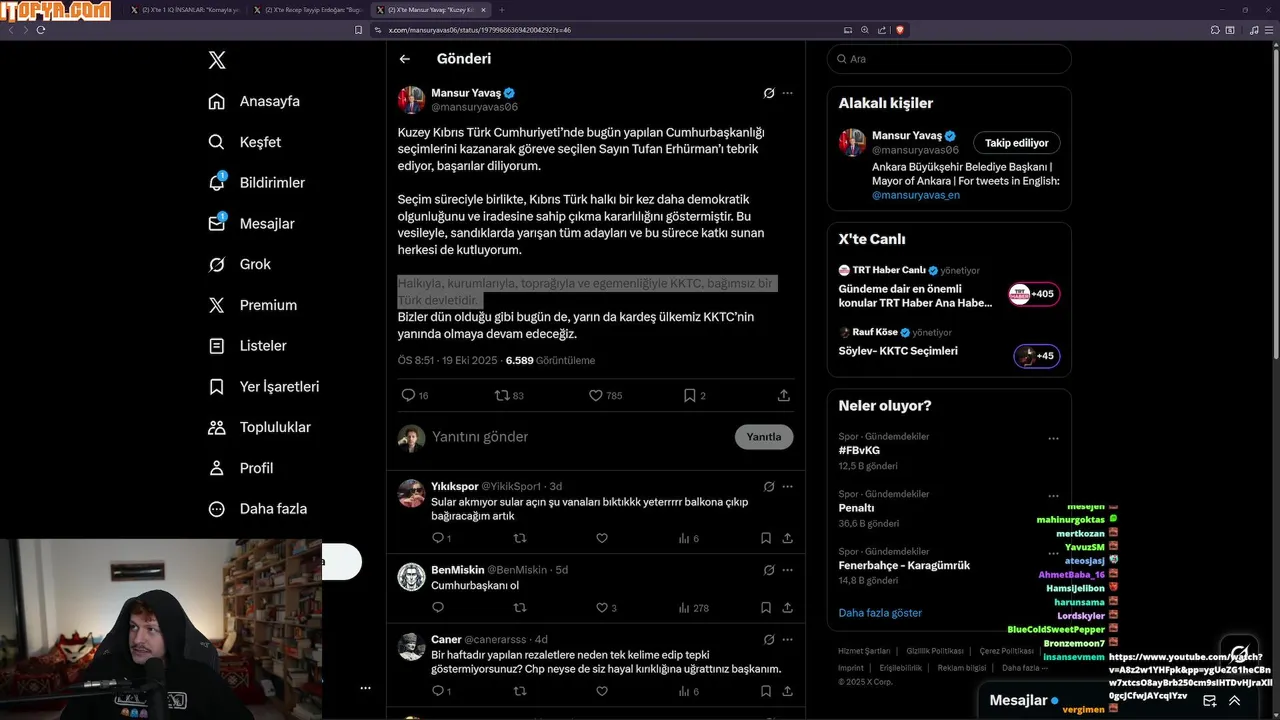
Task: Open the #FBvKG trending topic
Action: pos(859,450)
